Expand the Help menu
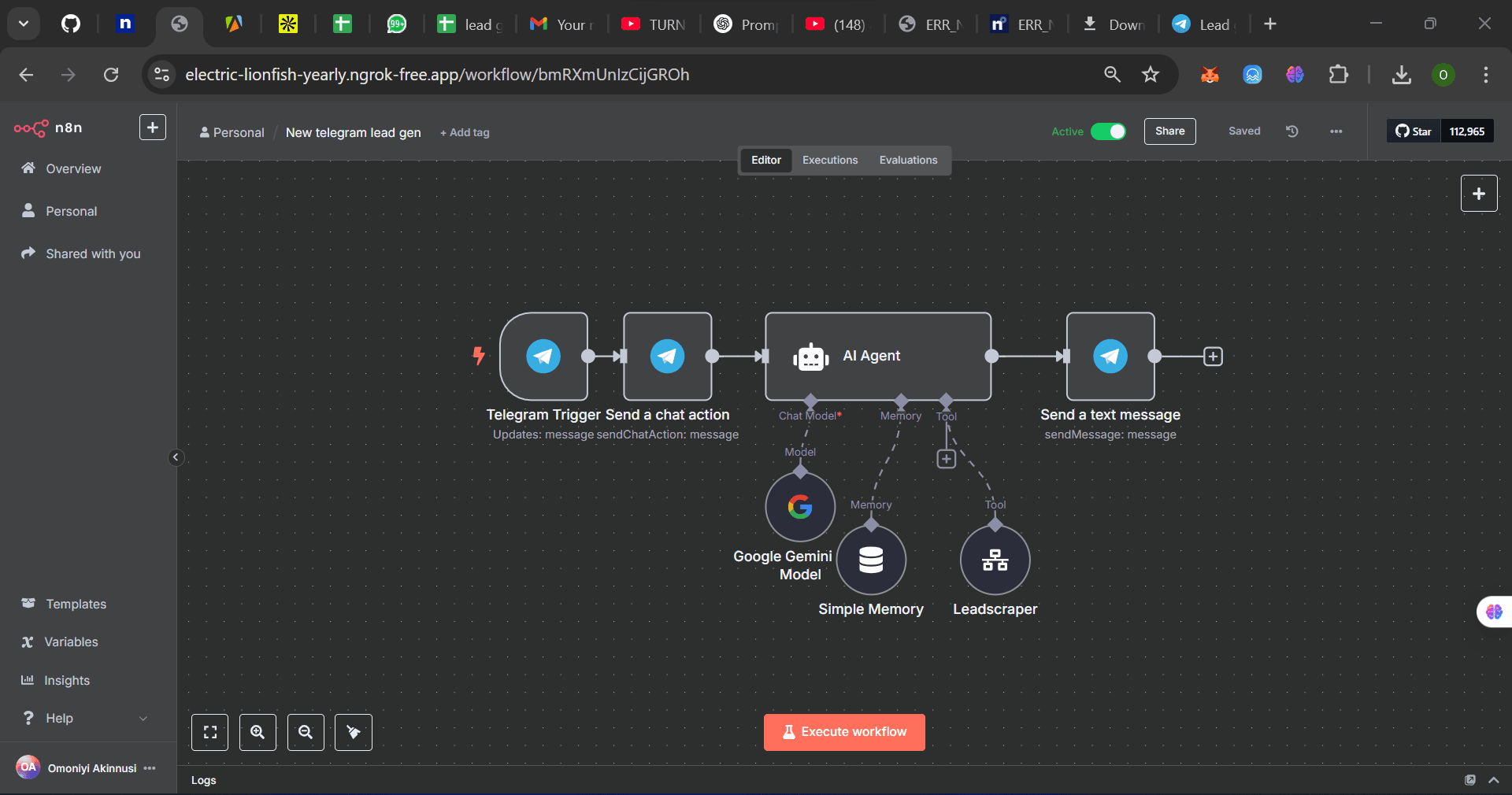 coord(83,718)
